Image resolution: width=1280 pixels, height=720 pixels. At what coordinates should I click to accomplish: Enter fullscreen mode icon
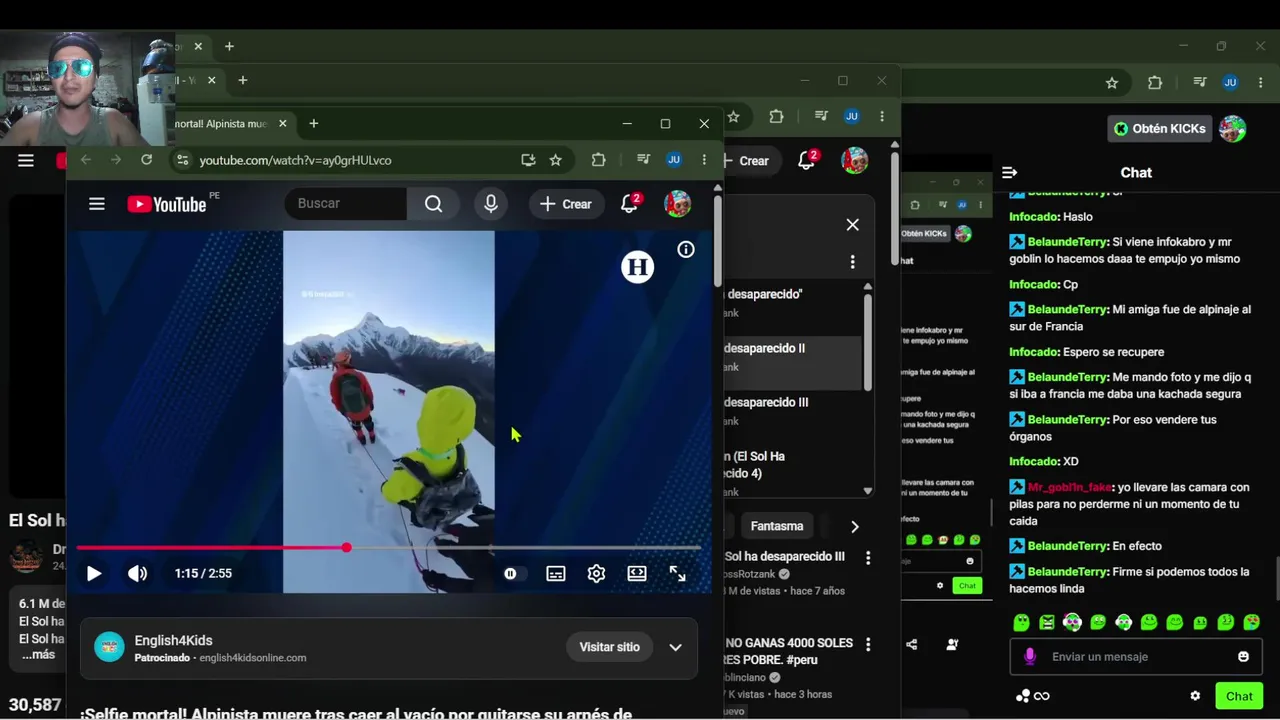coord(677,573)
